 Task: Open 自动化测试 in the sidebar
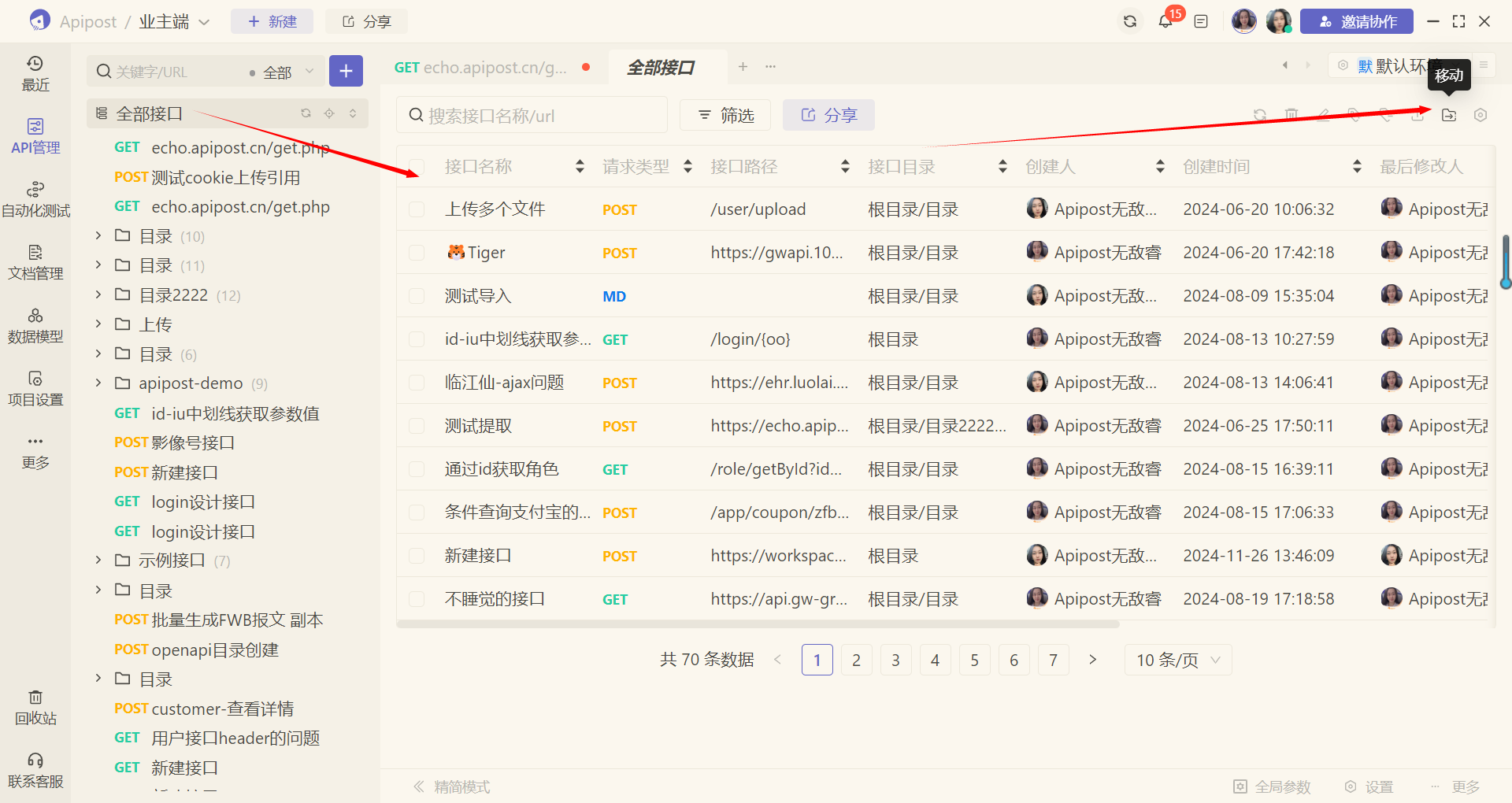pos(35,199)
